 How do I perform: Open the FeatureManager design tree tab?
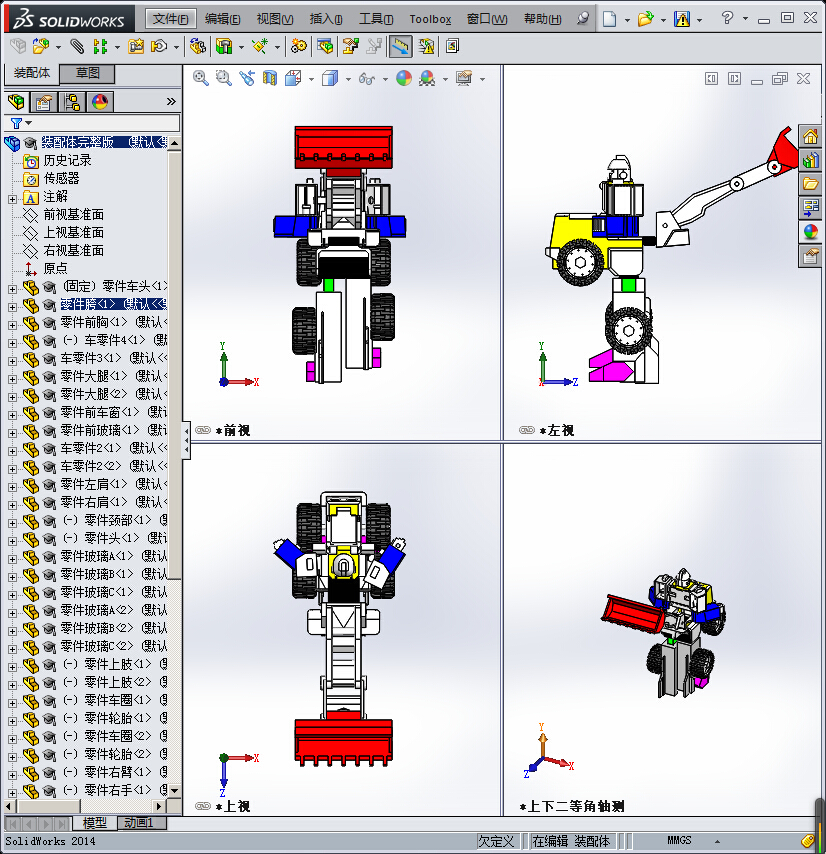pyautogui.click(x=16, y=102)
